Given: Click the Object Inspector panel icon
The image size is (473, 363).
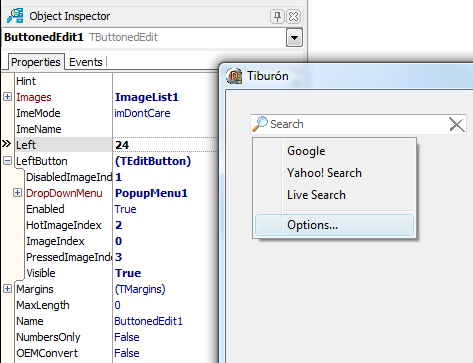Looking at the screenshot, I should point(15,16).
